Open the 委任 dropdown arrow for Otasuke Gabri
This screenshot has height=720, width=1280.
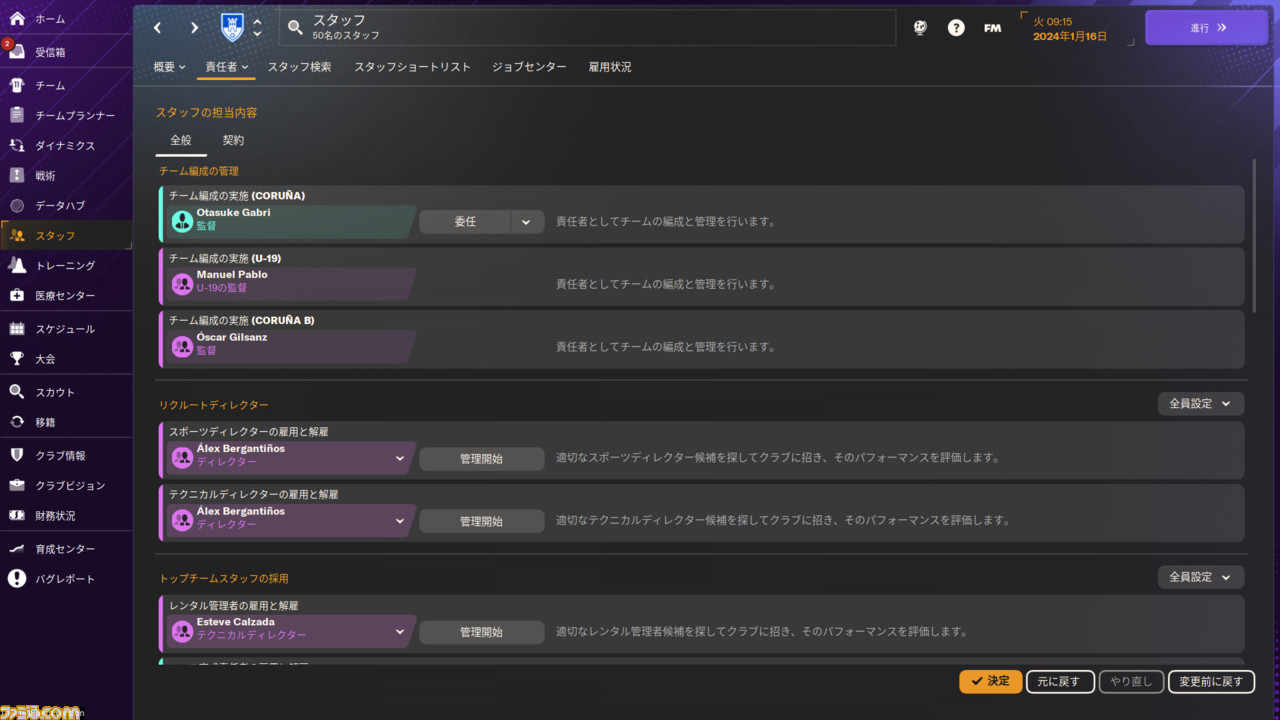click(526, 222)
